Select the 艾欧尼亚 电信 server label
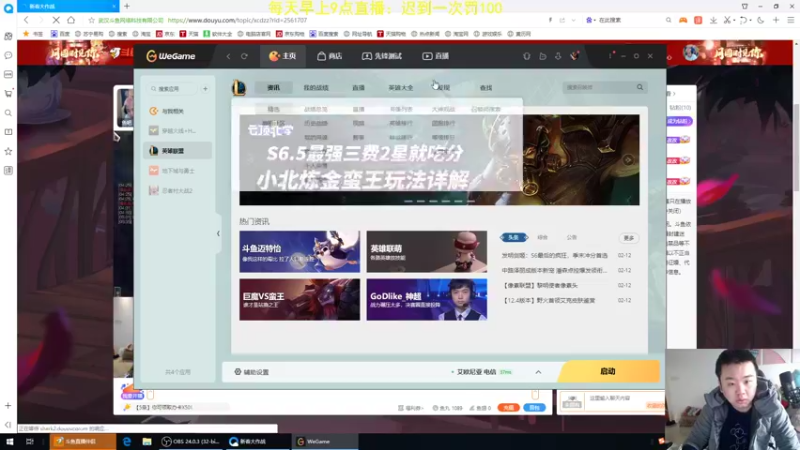This screenshot has width=800, height=450. (476, 372)
